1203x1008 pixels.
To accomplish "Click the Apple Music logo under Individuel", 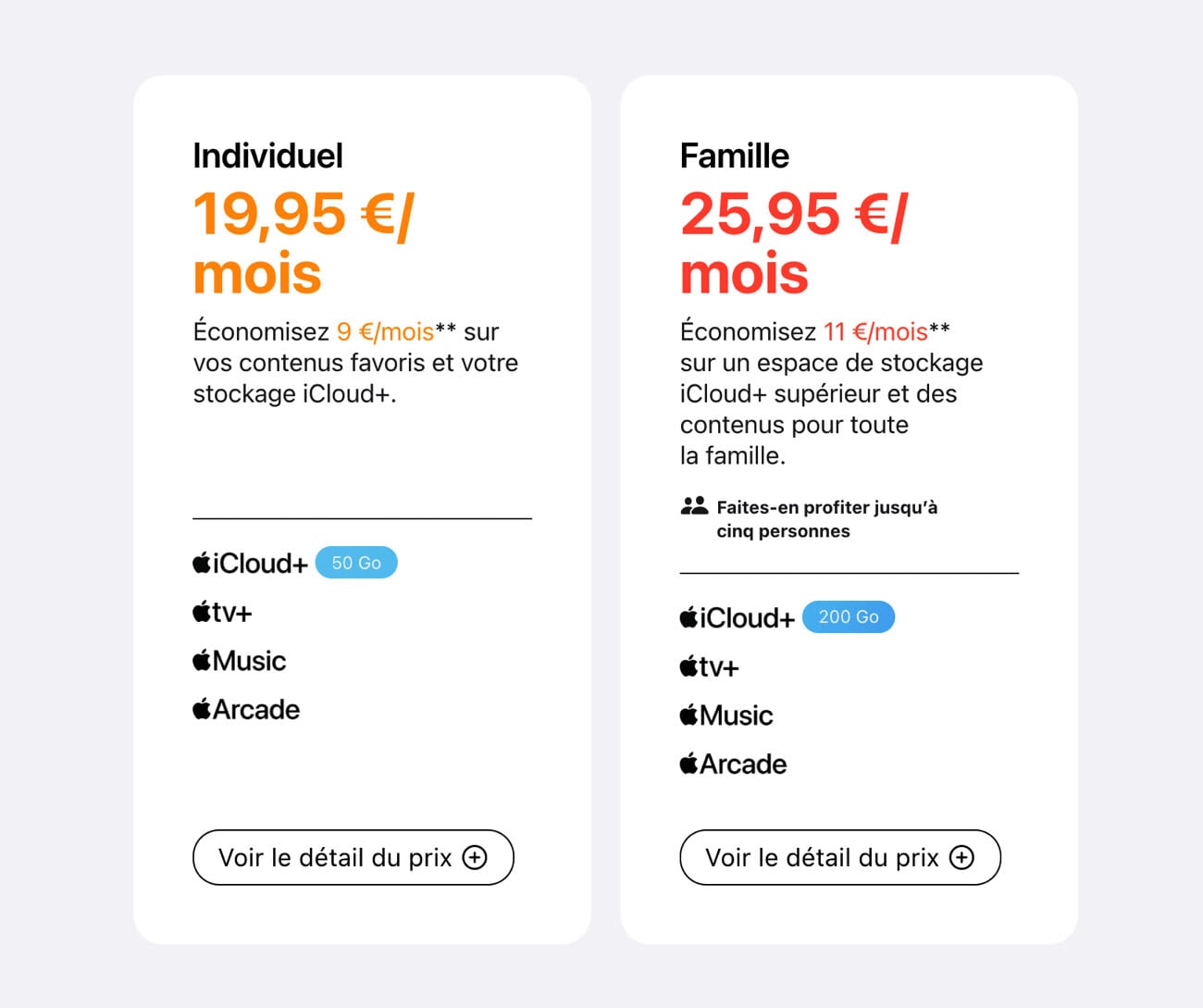I will point(240,661).
